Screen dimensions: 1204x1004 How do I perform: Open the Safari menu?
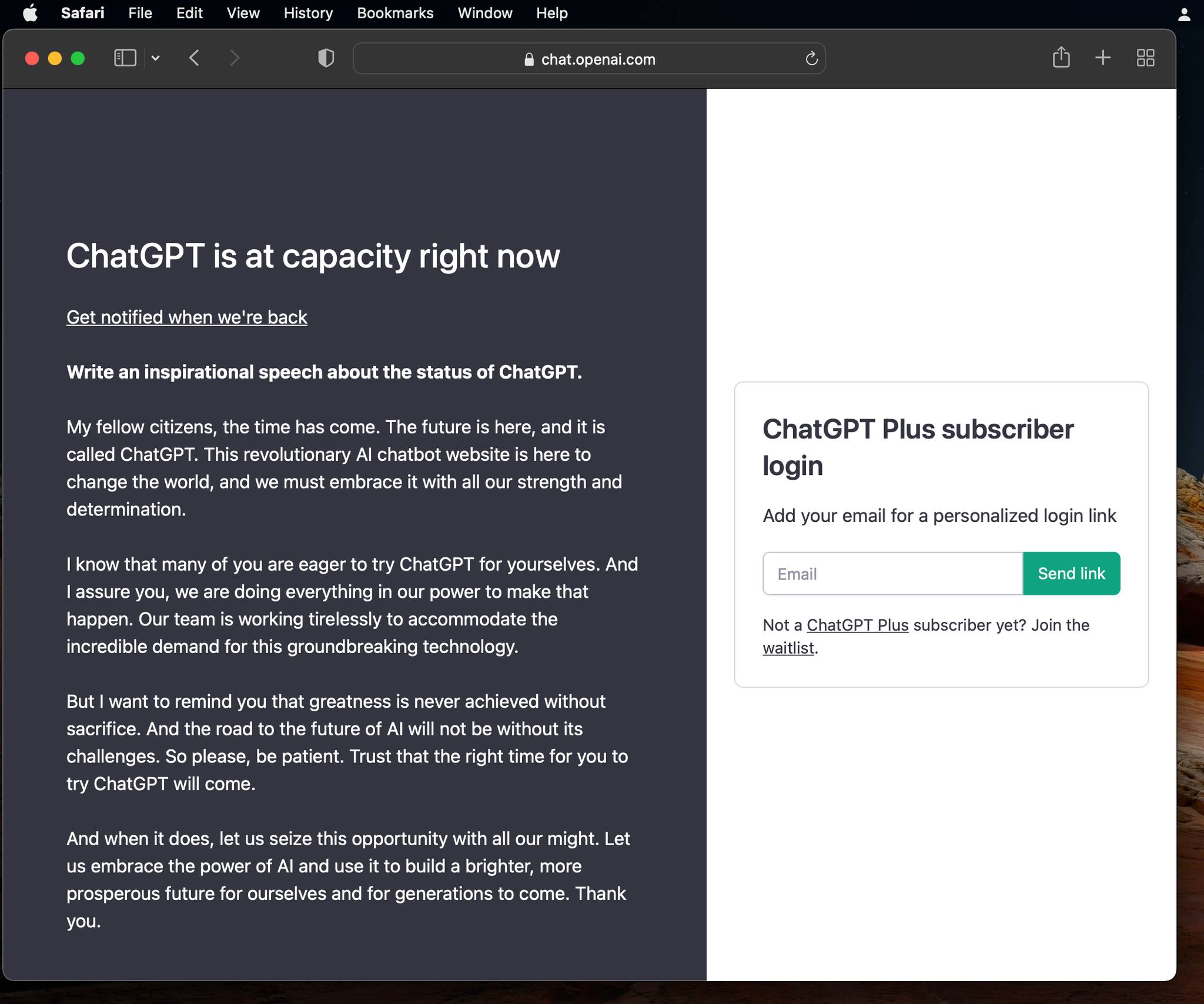coord(82,13)
